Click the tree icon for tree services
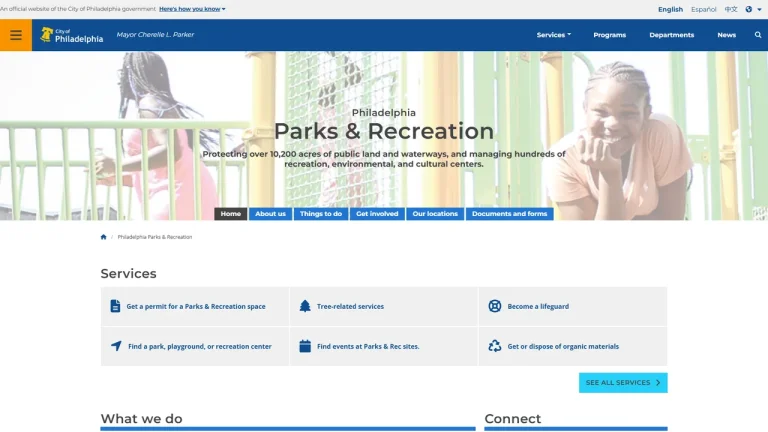Screen dimensions: 768x432 pyautogui.click(x=305, y=306)
